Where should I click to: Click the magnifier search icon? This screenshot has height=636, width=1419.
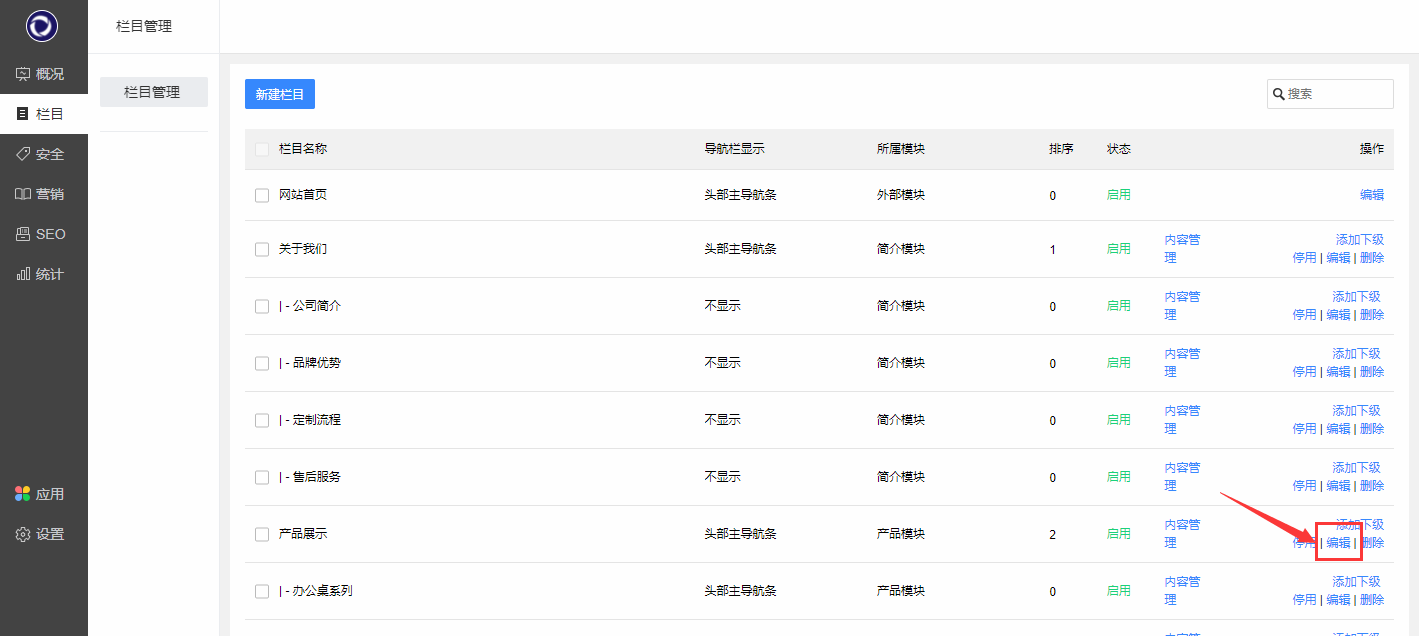pyautogui.click(x=1278, y=94)
